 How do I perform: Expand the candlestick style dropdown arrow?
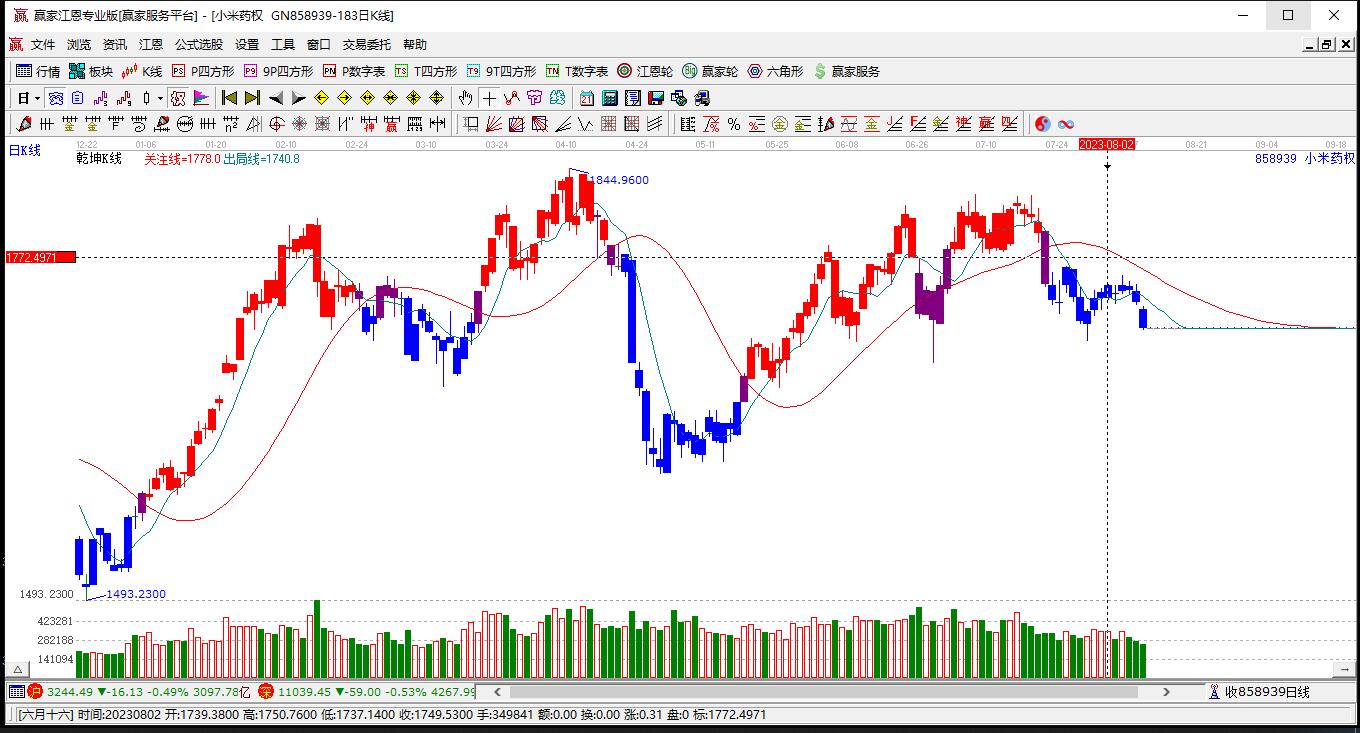coord(160,98)
